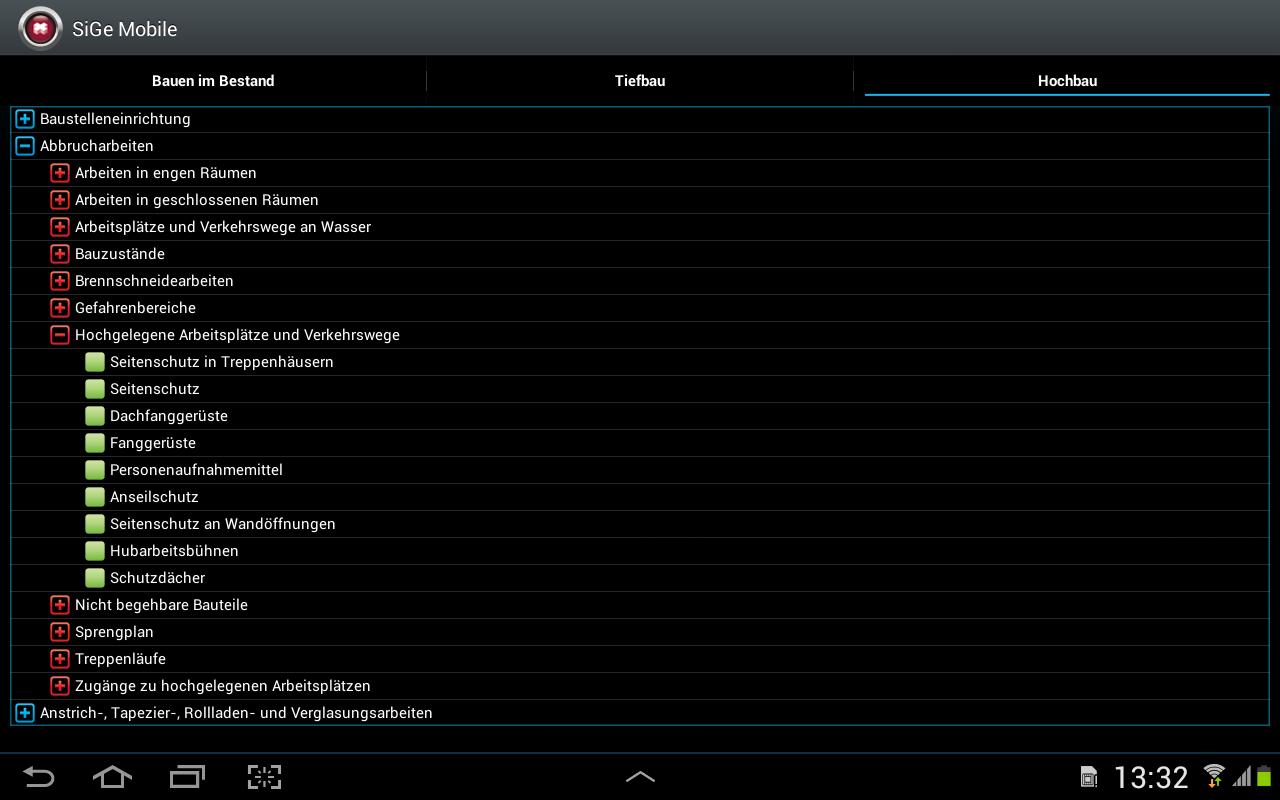Toggle the green box next to Anseilschutz
Image resolution: width=1280 pixels, height=800 pixels.
click(95, 497)
